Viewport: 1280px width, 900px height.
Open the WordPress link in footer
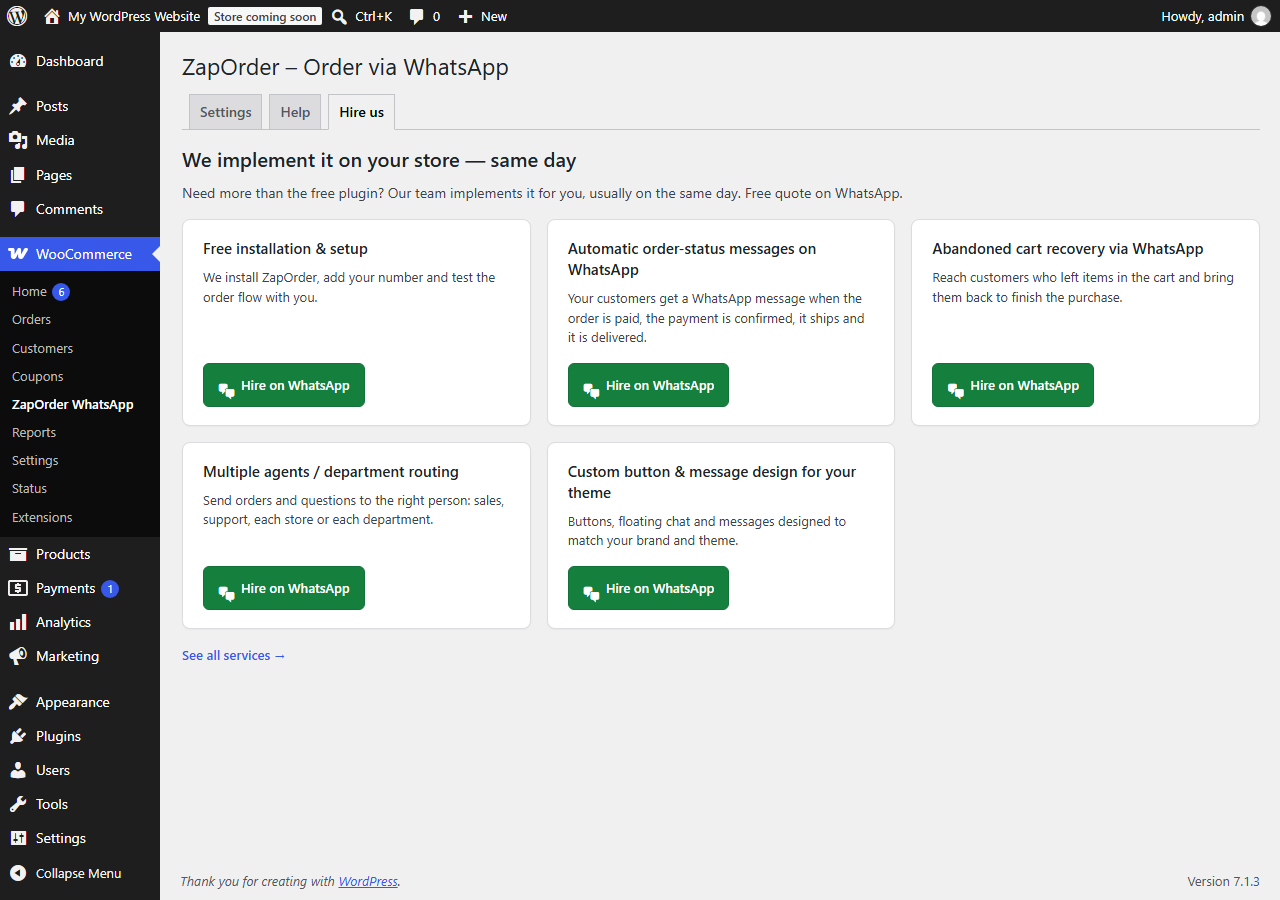tap(368, 881)
